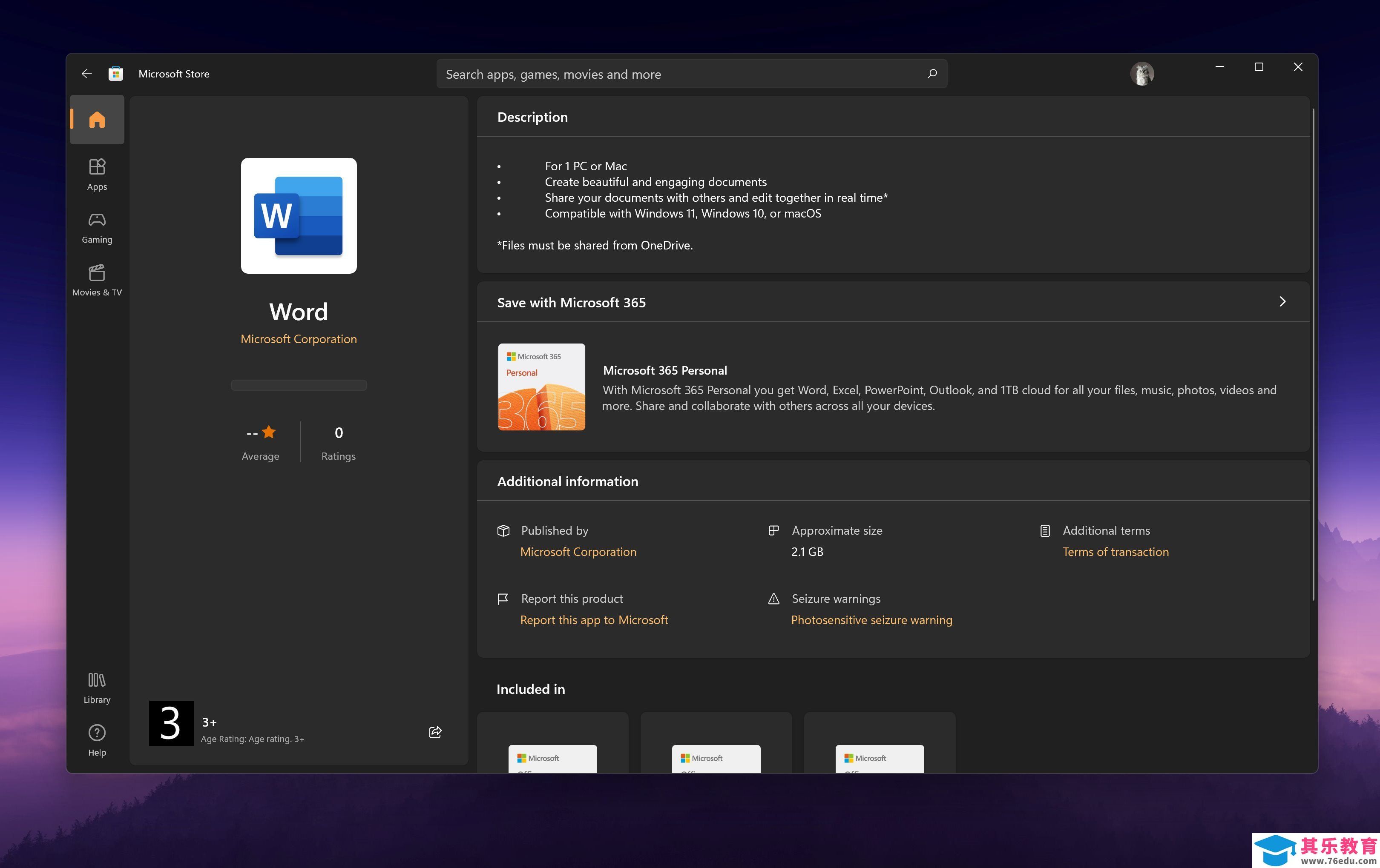Click the Additional information heading

(x=567, y=481)
